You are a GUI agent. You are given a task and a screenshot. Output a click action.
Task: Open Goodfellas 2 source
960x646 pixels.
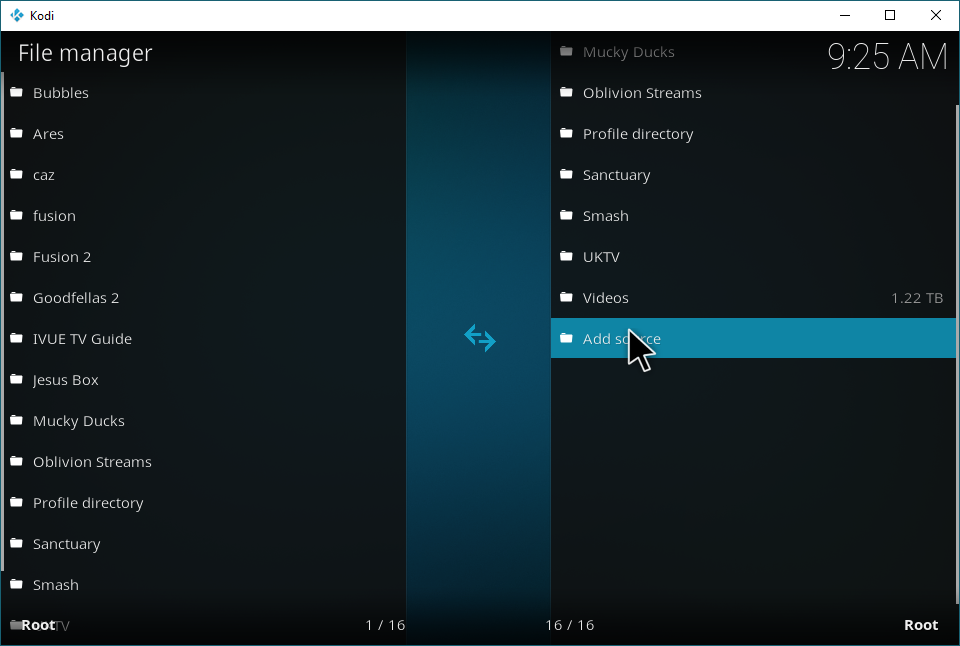click(76, 298)
